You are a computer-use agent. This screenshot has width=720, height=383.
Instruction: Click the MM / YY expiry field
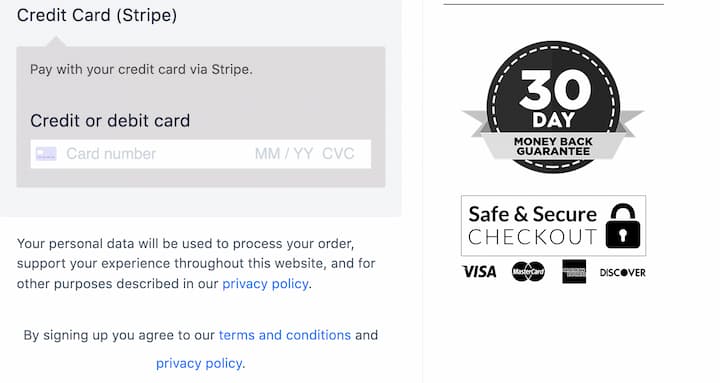(x=284, y=154)
